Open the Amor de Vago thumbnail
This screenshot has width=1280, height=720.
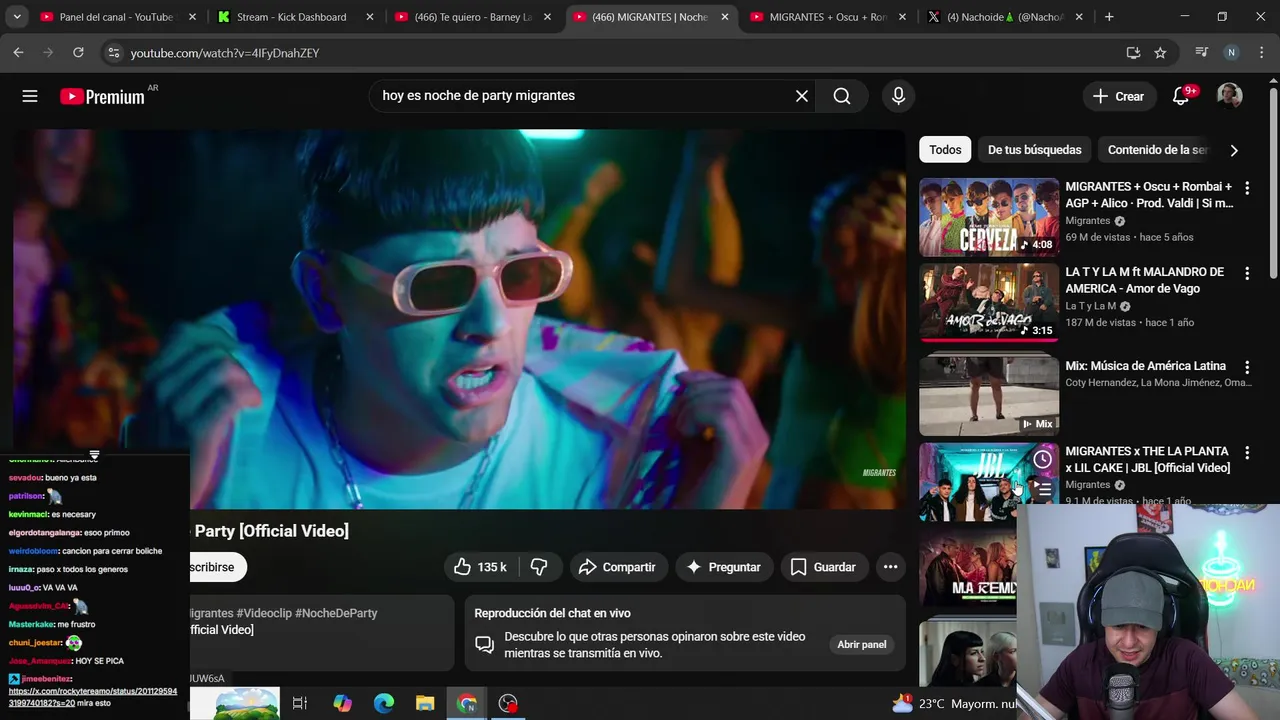tap(989, 302)
